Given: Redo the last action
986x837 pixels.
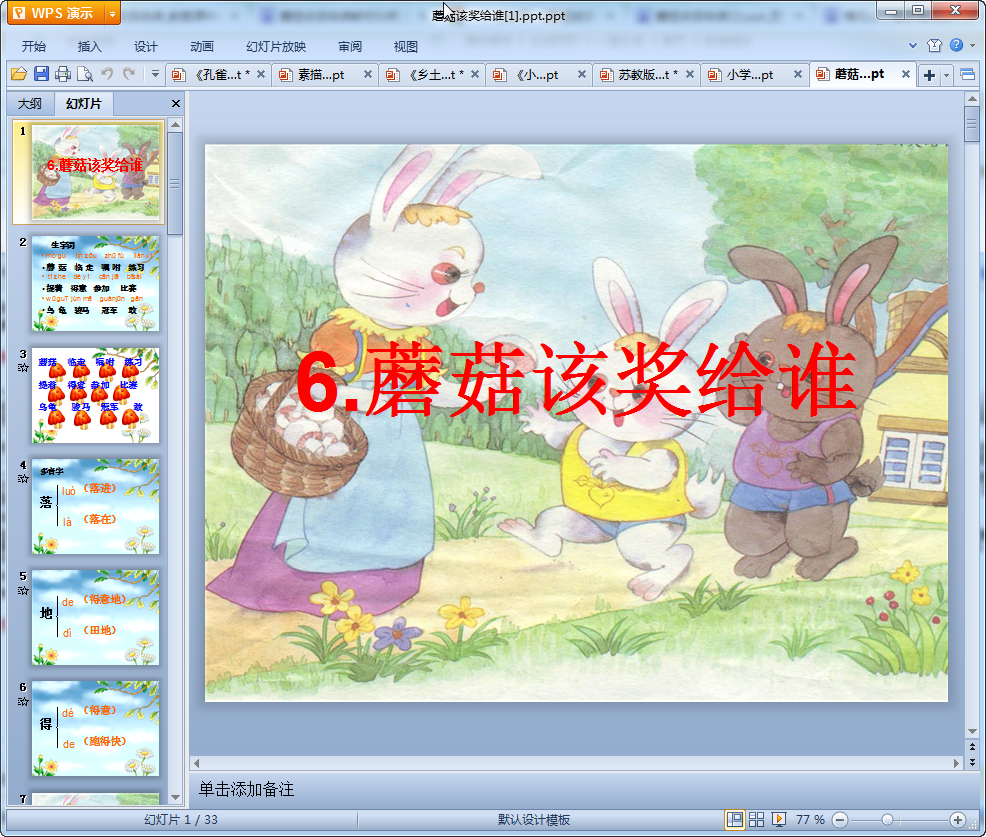Looking at the screenshot, I should 129,74.
